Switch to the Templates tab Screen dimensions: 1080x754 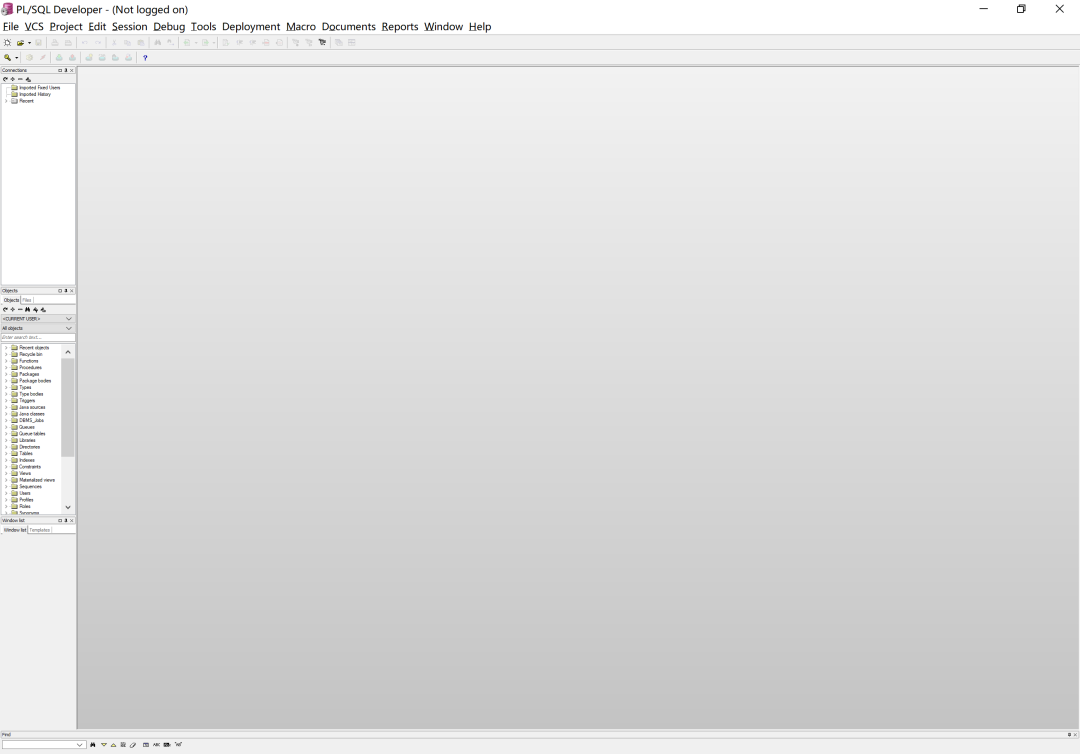tap(39, 530)
